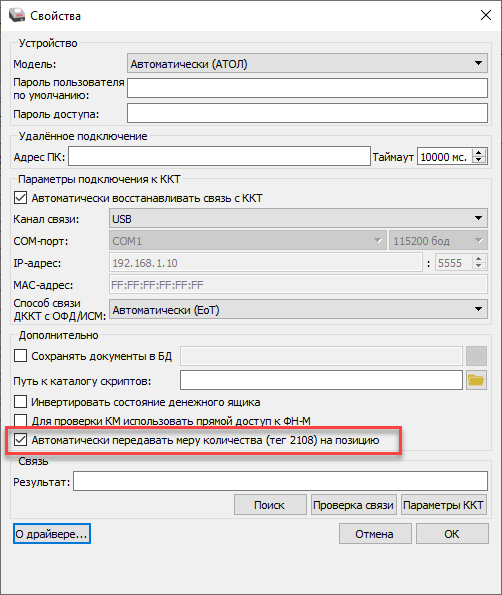Click the Поиск button
This screenshot has width=502, height=595.
pyautogui.click(x=270, y=505)
